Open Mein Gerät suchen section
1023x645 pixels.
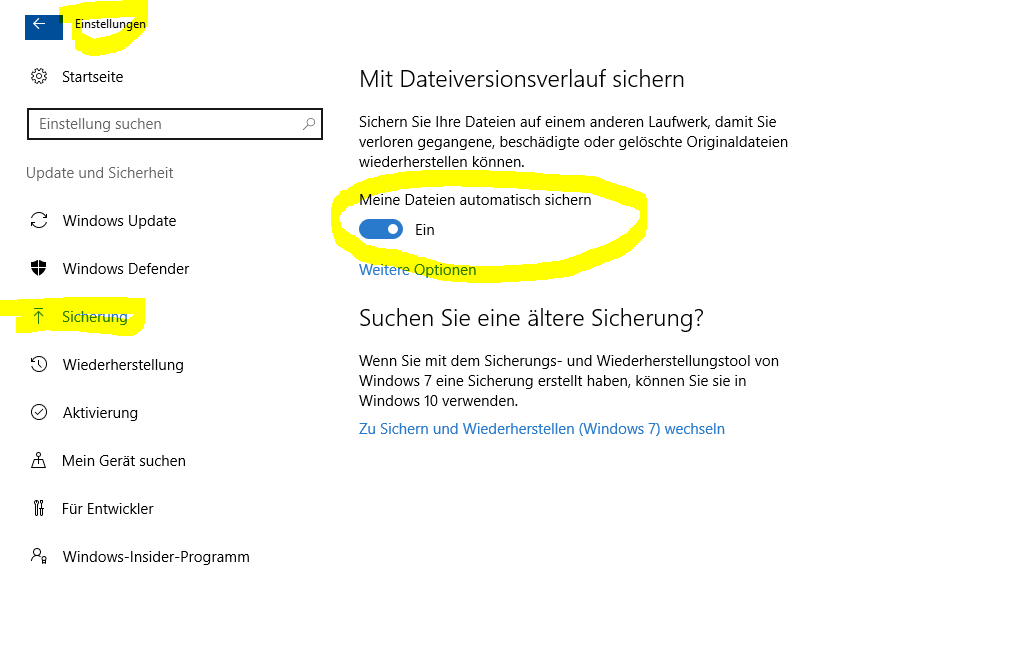[x=124, y=460]
